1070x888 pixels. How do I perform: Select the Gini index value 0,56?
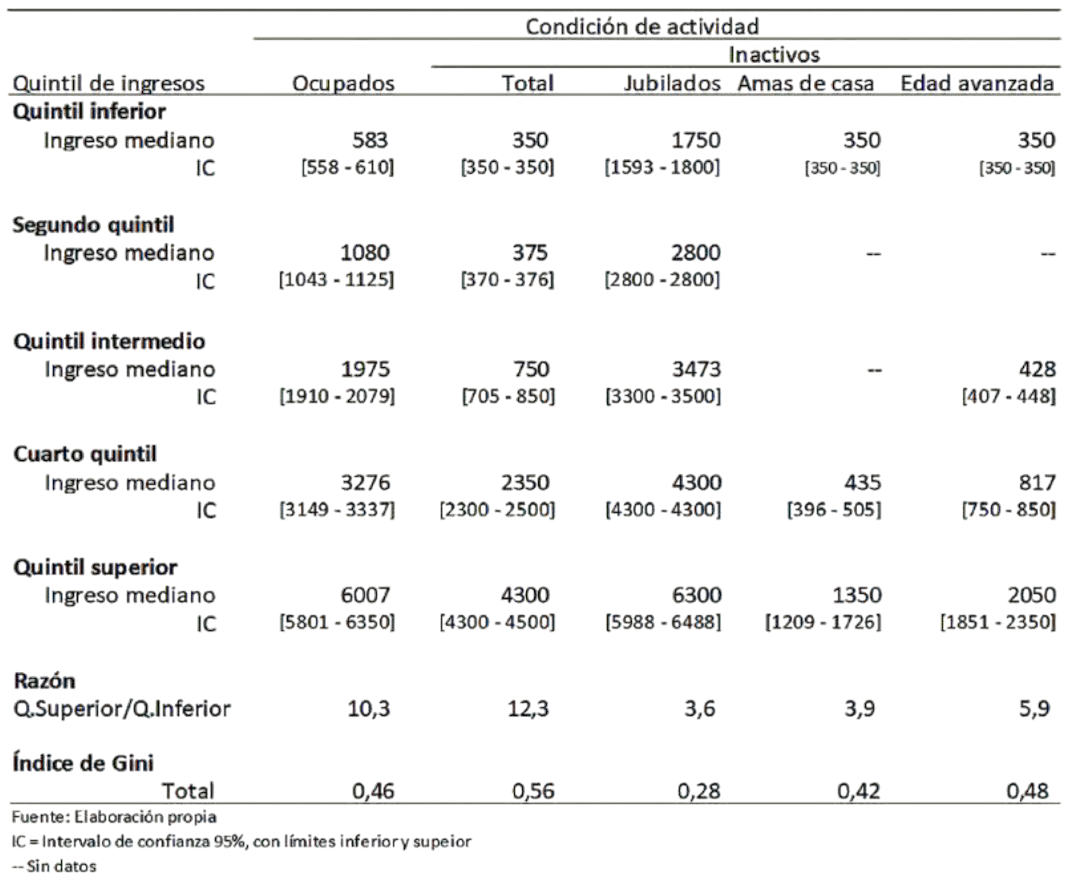tap(532, 791)
